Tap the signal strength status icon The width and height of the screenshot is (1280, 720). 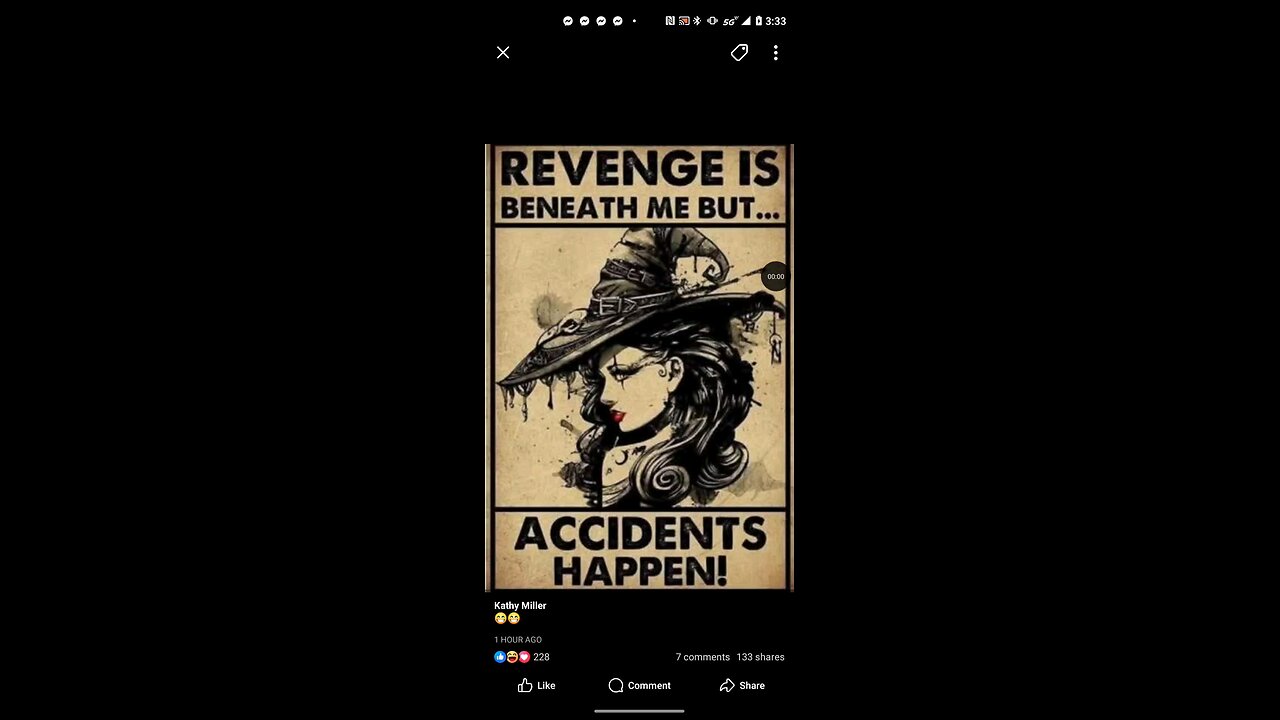click(x=746, y=20)
